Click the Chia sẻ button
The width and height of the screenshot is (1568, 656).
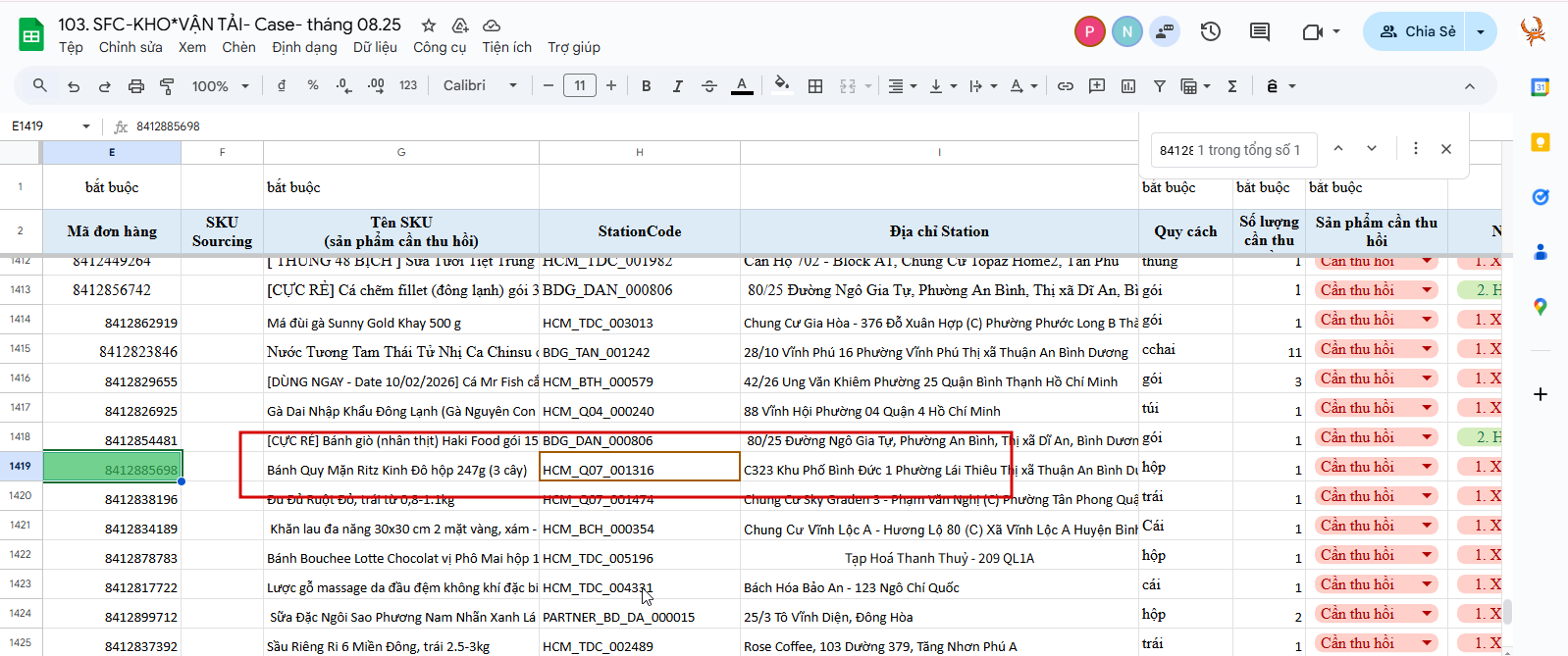tap(1416, 31)
